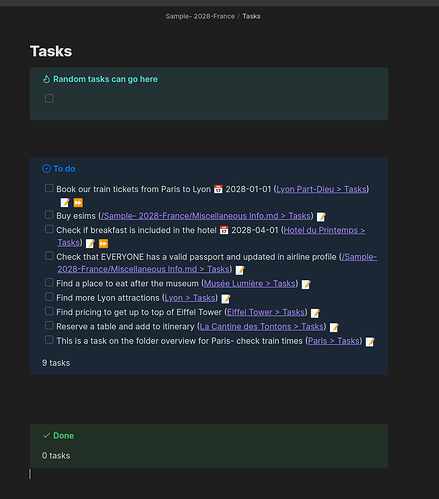Click the calendar icon before 2028-04-01

[224, 230]
